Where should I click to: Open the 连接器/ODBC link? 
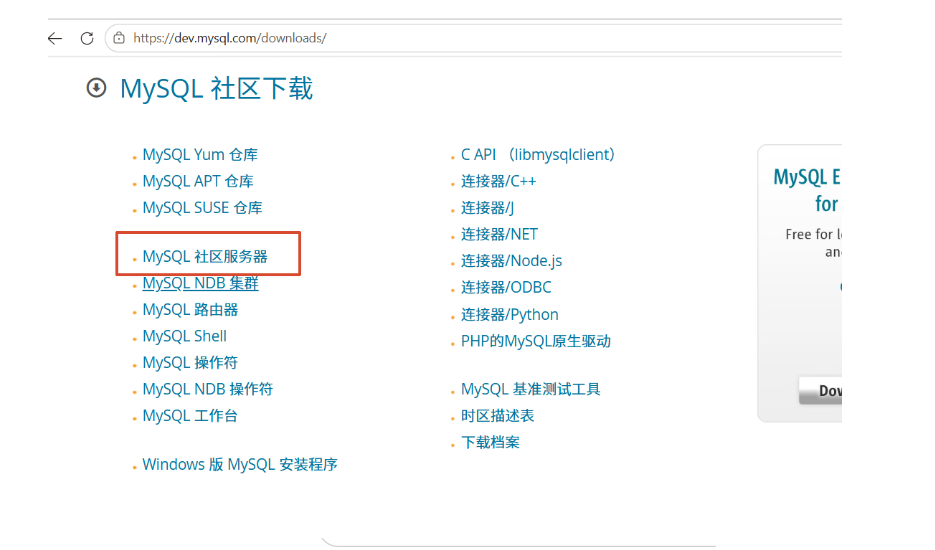coord(506,287)
